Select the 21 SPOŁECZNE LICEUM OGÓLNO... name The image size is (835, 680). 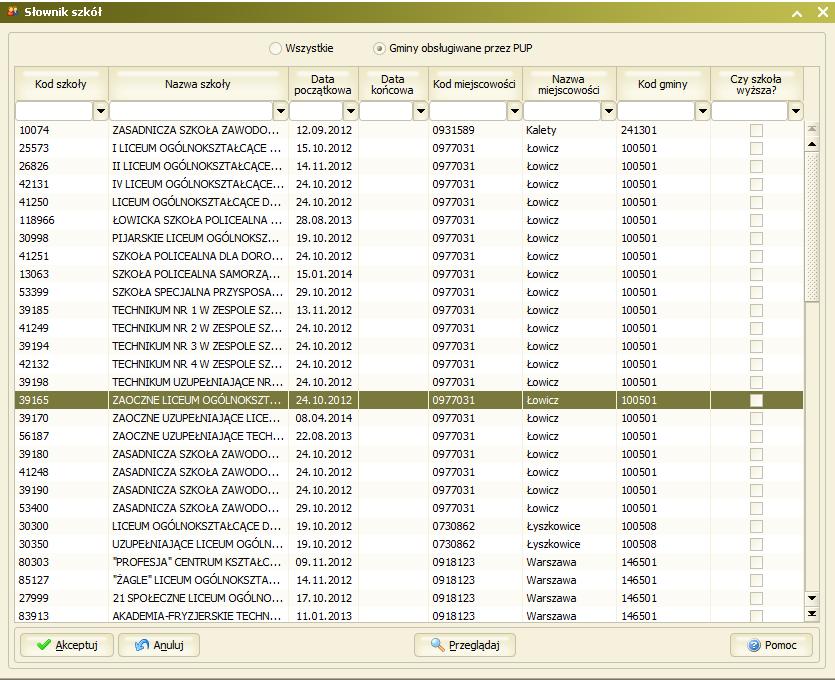point(197,599)
